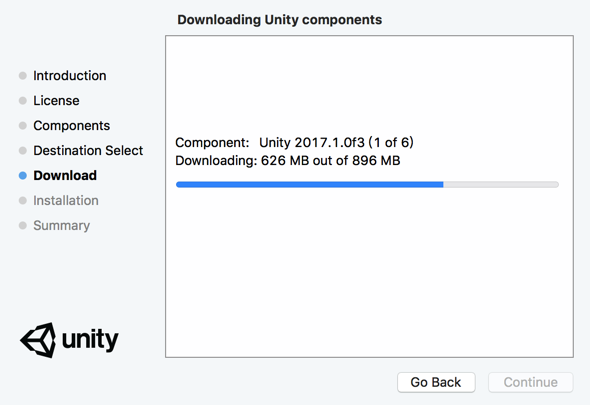Click the Destination Select bullet dot

[x=23, y=151]
